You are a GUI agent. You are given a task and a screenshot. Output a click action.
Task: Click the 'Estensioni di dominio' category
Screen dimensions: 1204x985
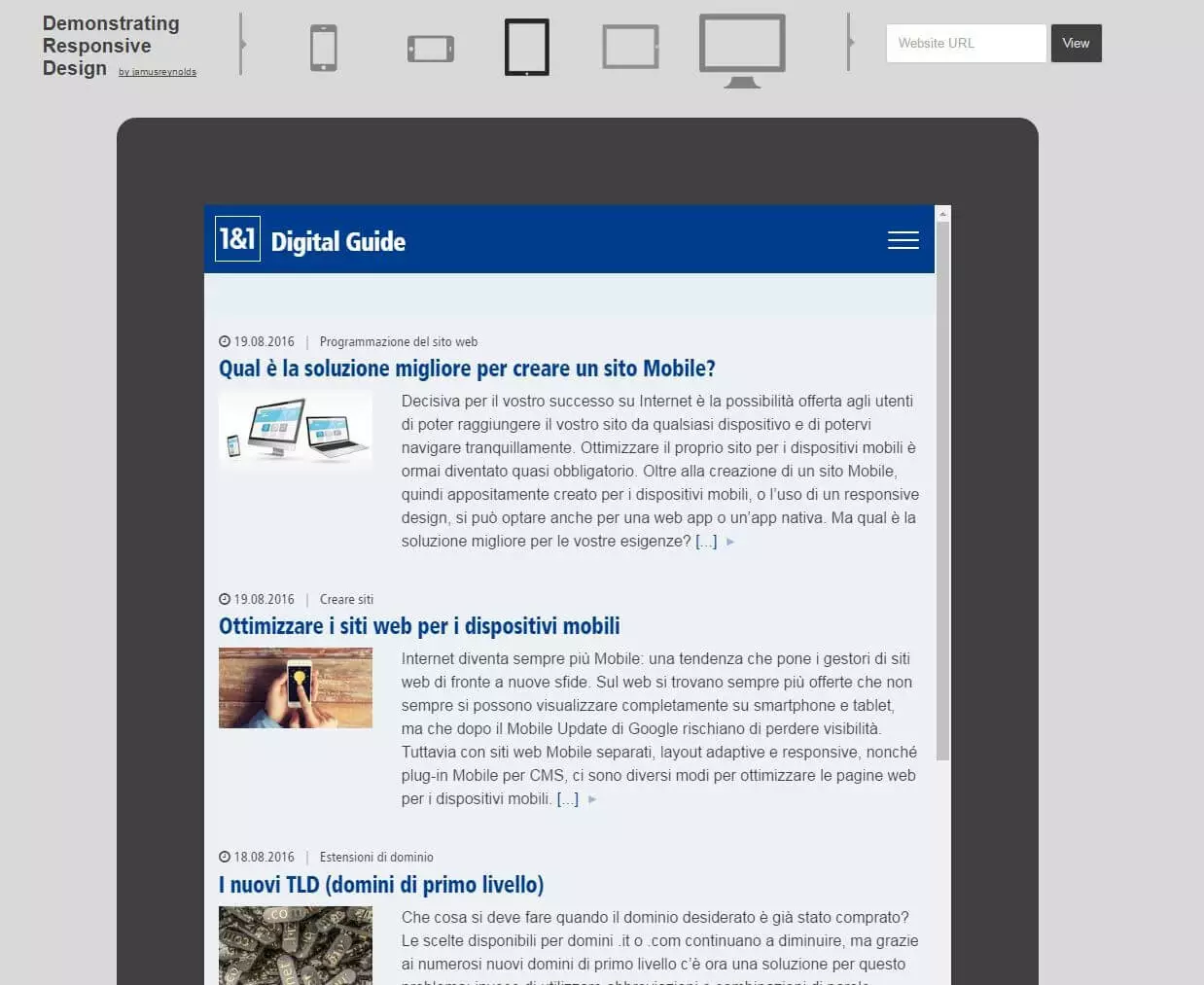click(376, 857)
